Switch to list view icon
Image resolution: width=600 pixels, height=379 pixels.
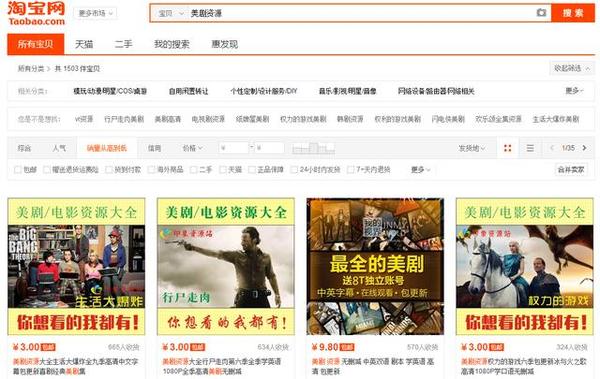[530, 148]
